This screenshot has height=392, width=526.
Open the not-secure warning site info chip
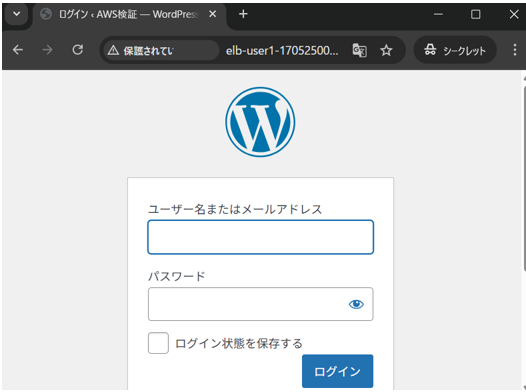(160, 50)
